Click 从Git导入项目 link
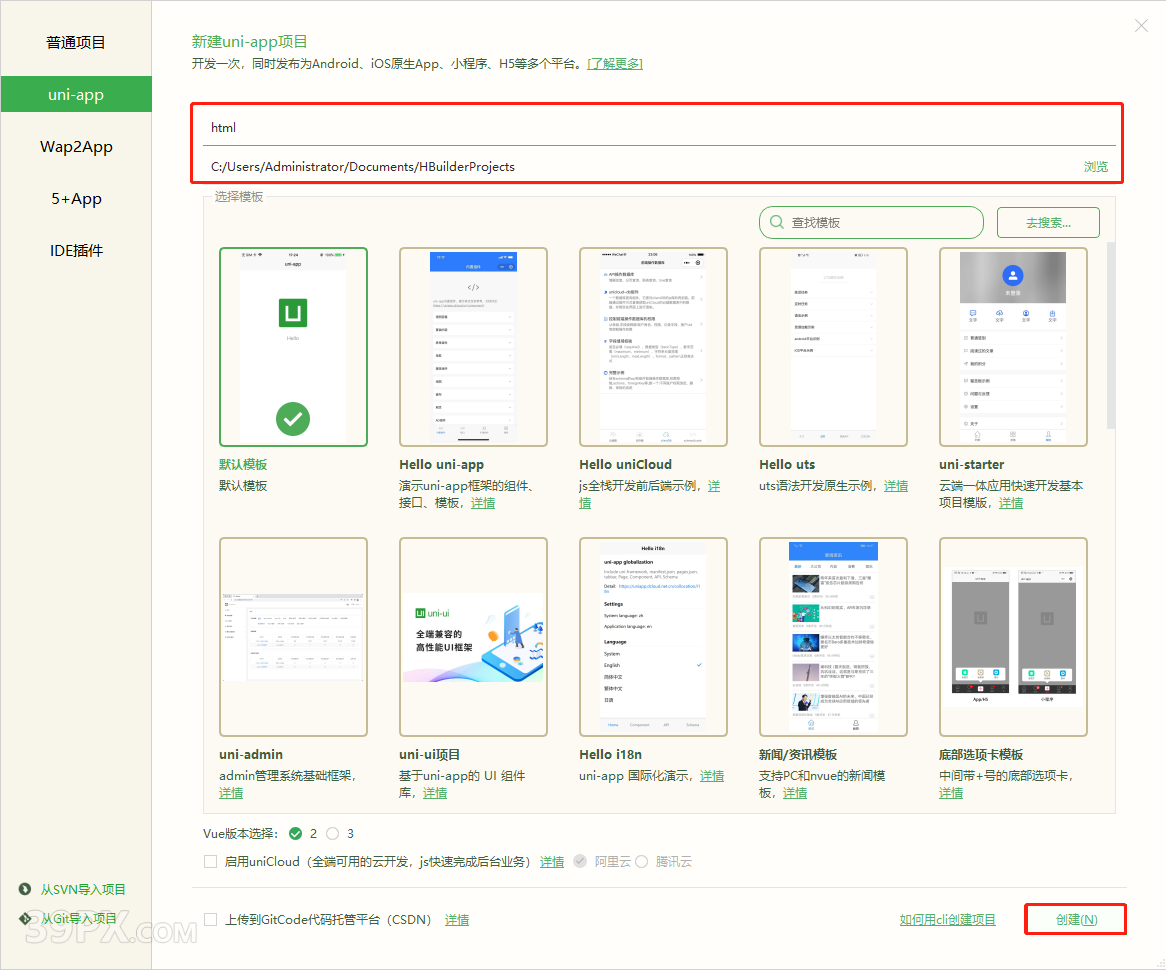The width and height of the screenshot is (1166, 970). tap(78, 919)
